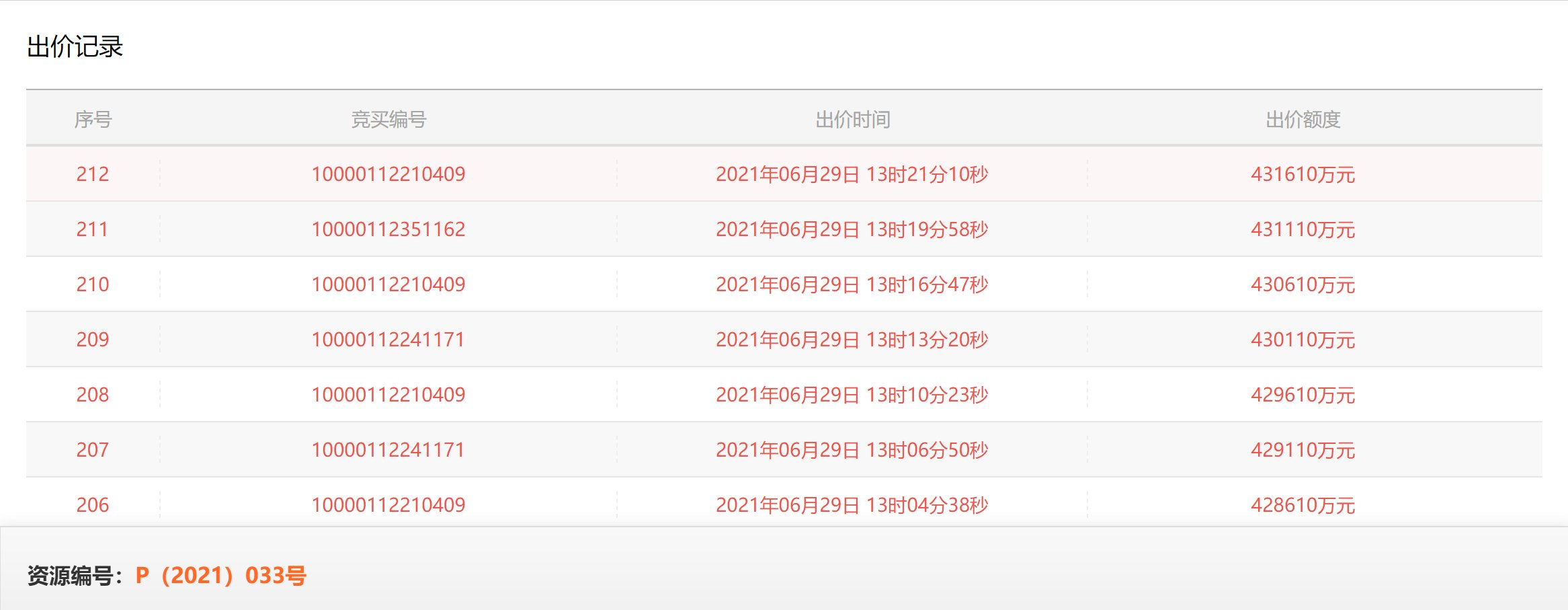Select row number 208
Viewport: 1568px width, 610px height.
(93, 395)
